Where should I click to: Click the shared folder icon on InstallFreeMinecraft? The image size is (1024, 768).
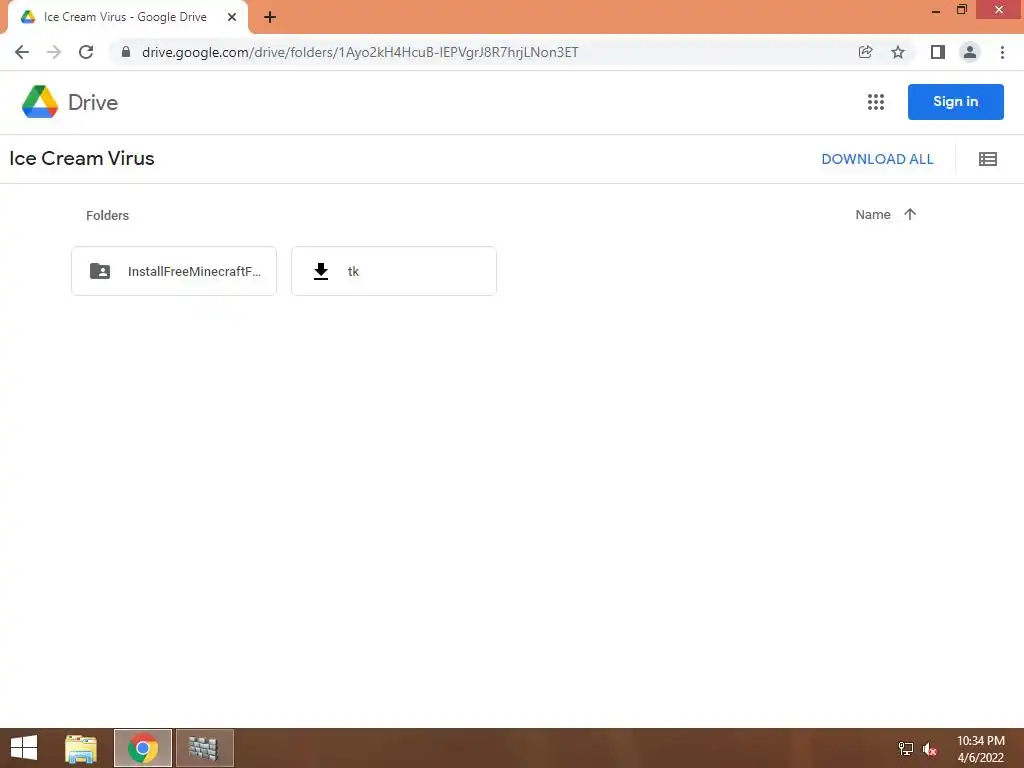(x=100, y=271)
